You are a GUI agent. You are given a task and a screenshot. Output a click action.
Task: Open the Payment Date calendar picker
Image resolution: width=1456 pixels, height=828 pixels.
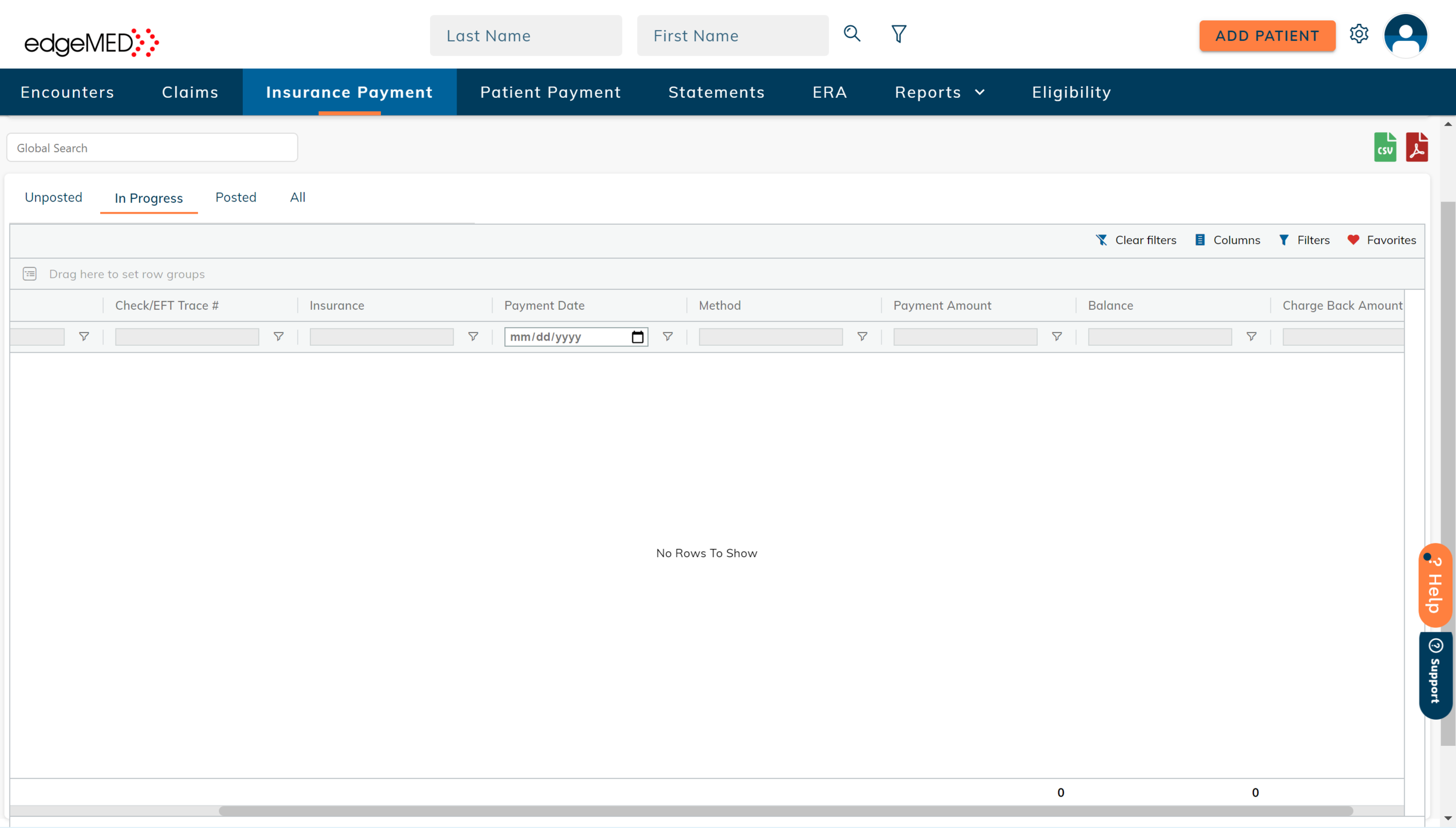[637, 337]
